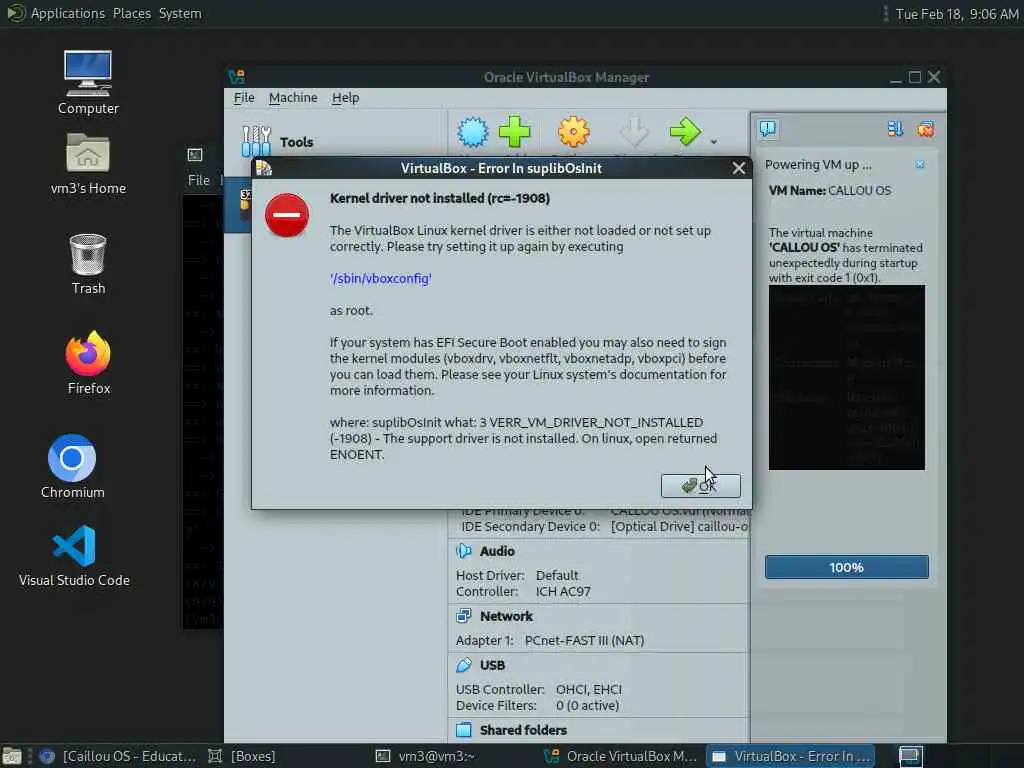The image size is (1024, 768).
Task: Switch to Boxes taskbar window
Action: point(242,756)
